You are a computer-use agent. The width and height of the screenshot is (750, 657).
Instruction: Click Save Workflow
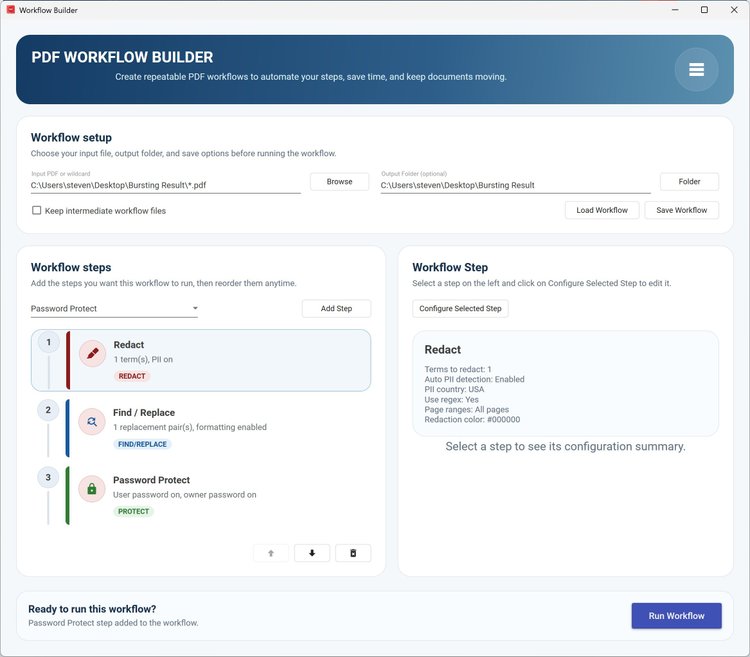pos(682,210)
